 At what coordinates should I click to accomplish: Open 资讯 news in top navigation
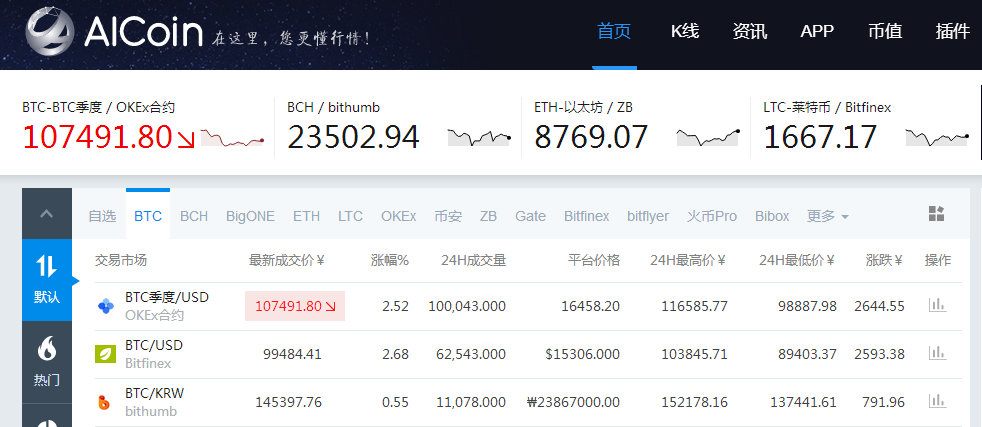click(x=750, y=31)
